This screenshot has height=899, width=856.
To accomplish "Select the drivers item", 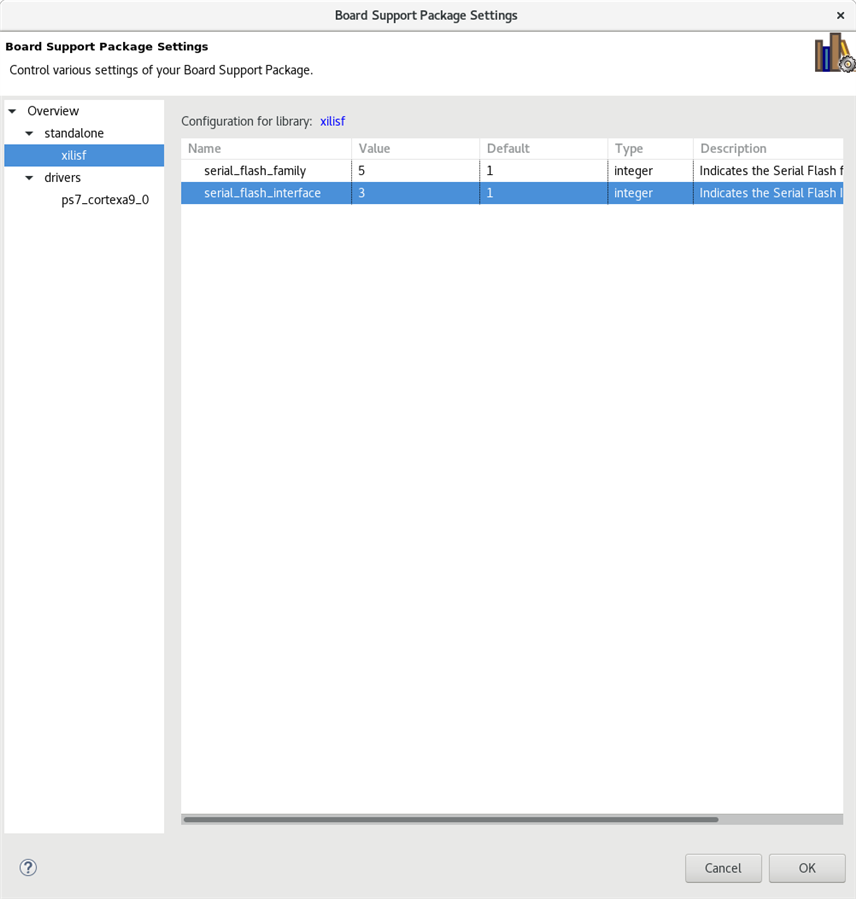I will point(62,178).
